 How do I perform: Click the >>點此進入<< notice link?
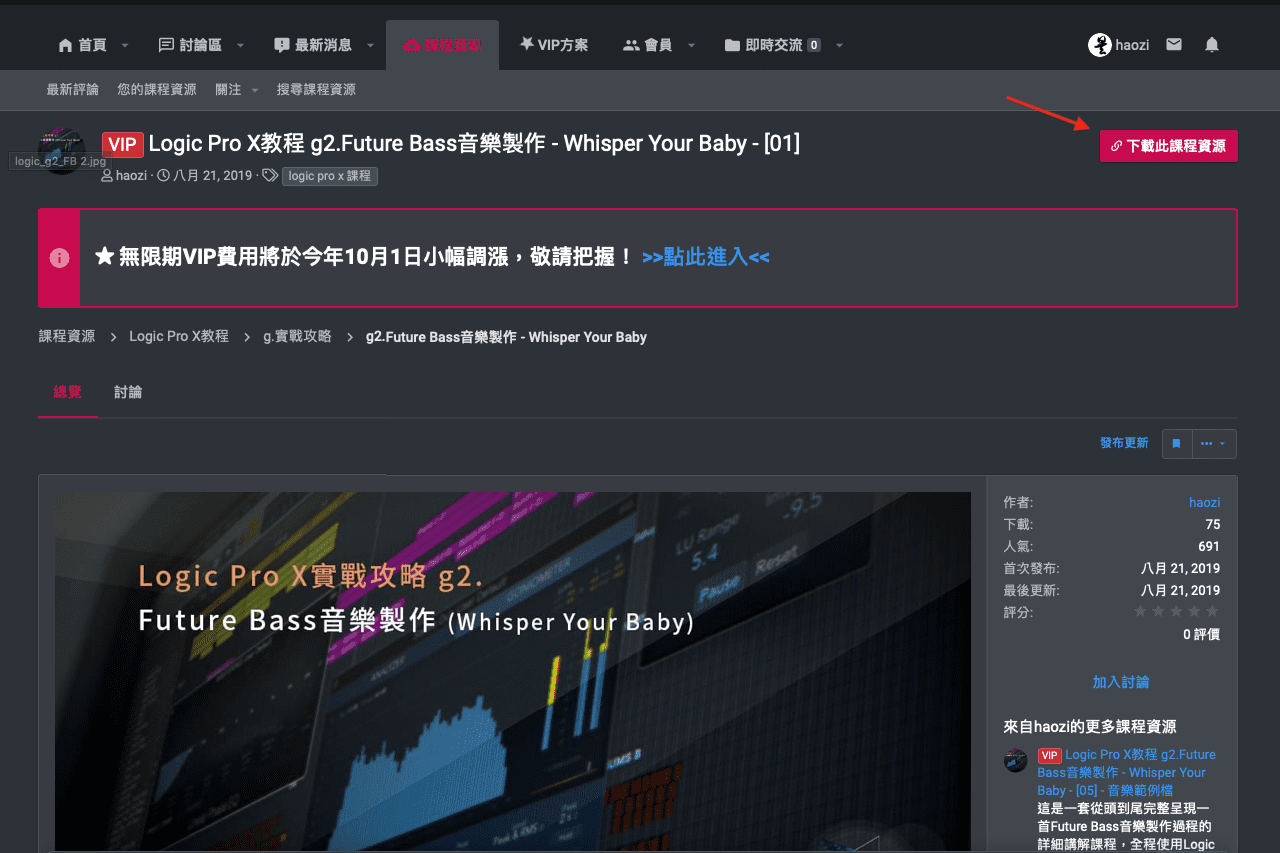[x=706, y=257]
